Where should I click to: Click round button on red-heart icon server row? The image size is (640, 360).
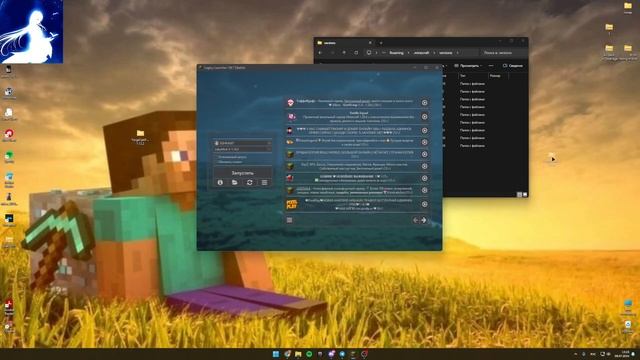pos(424,178)
